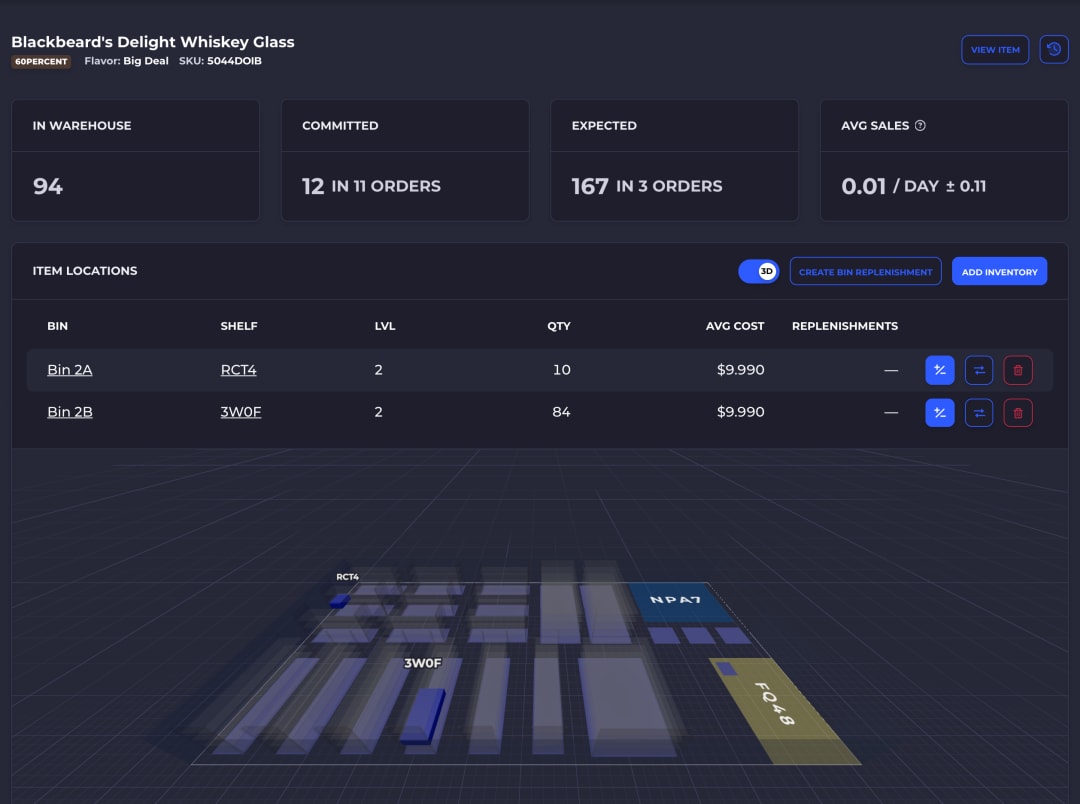1080x804 pixels.
Task: Click quantity 84 in Bin 2B row
Action: 561,412
